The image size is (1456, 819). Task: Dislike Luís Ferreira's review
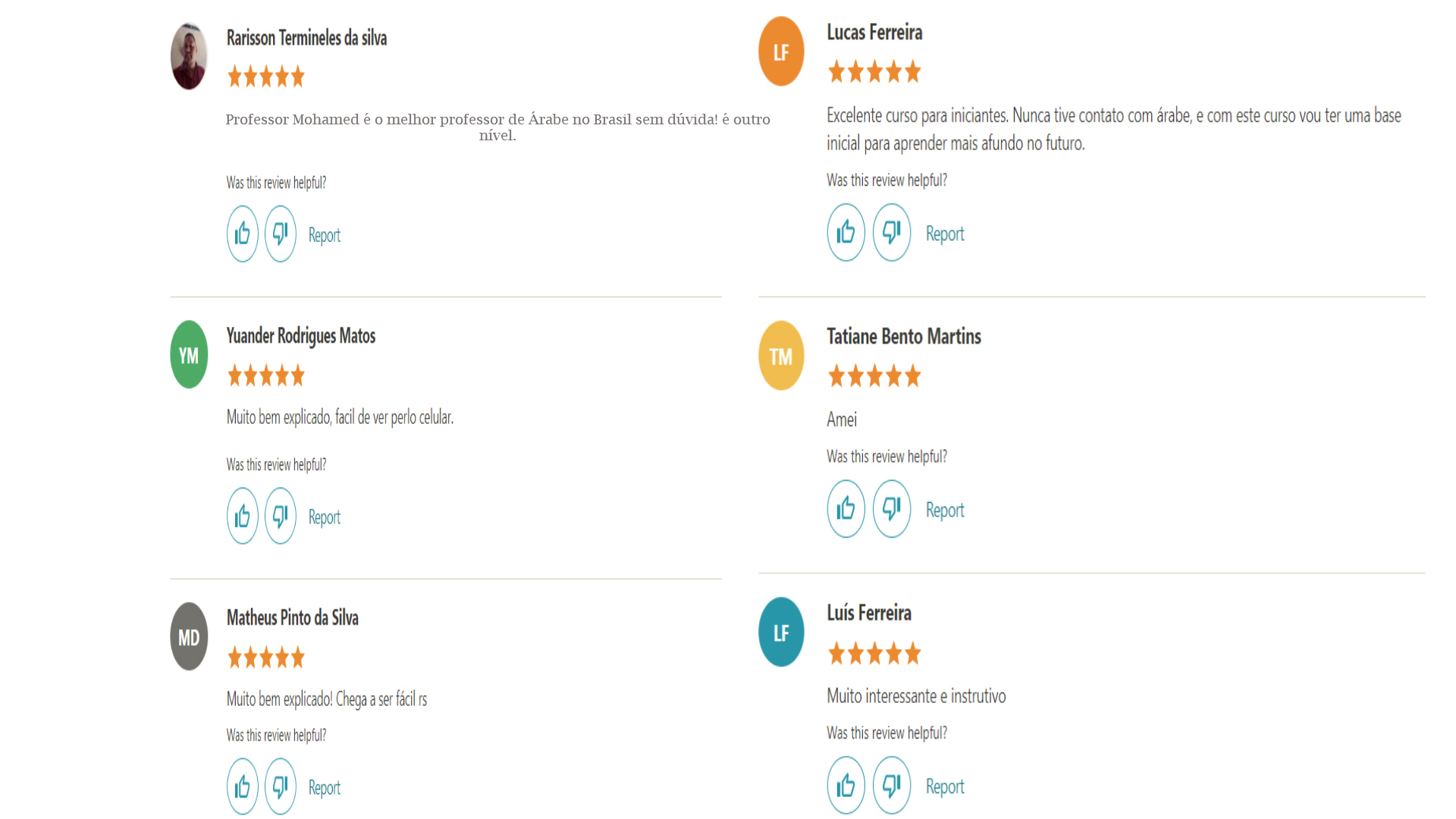click(892, 785)
